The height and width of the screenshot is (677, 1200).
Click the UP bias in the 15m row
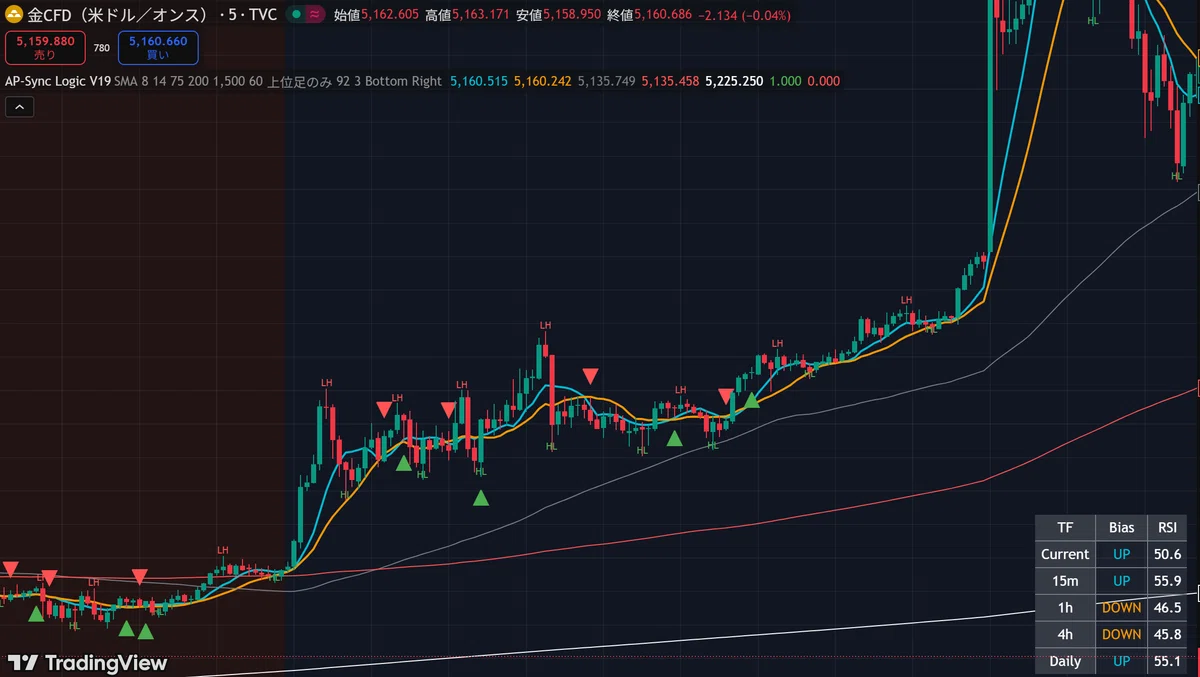pyautogui.click(x=1121, y=581)
